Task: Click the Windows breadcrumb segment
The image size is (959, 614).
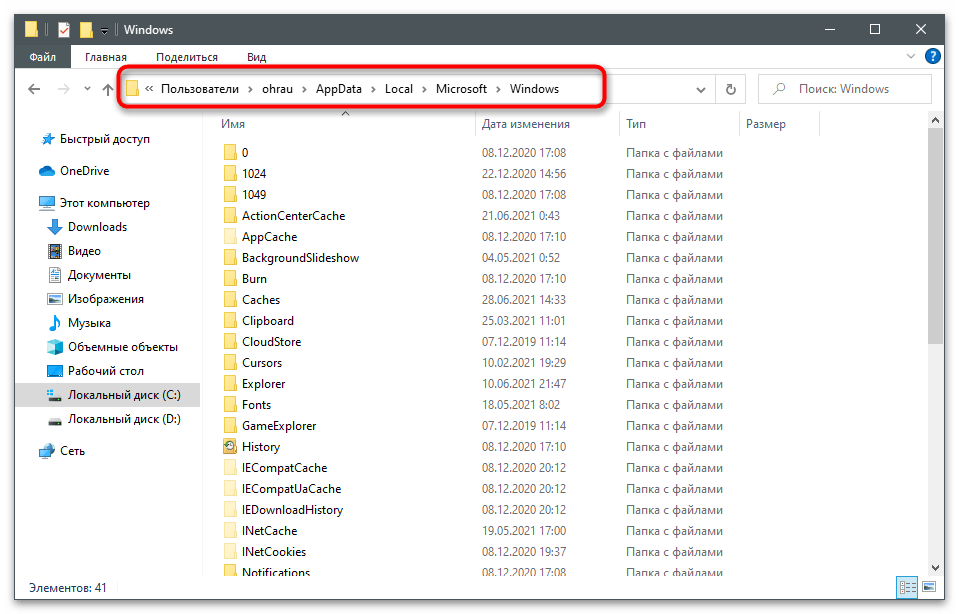Action: pyautogui.click(x=534, y=89)
